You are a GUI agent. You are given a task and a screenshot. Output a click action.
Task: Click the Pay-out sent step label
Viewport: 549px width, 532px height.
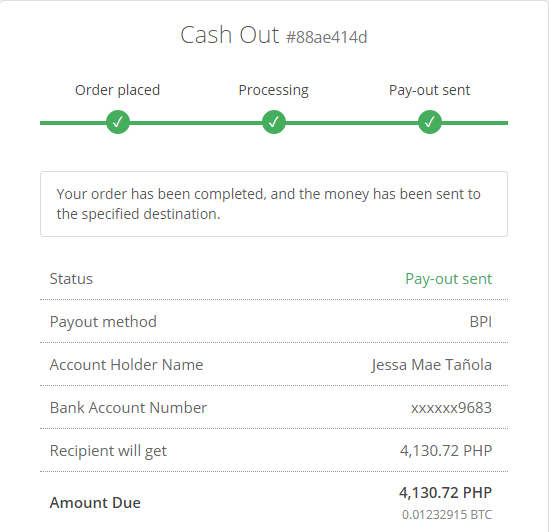click(x=429, y=90)
